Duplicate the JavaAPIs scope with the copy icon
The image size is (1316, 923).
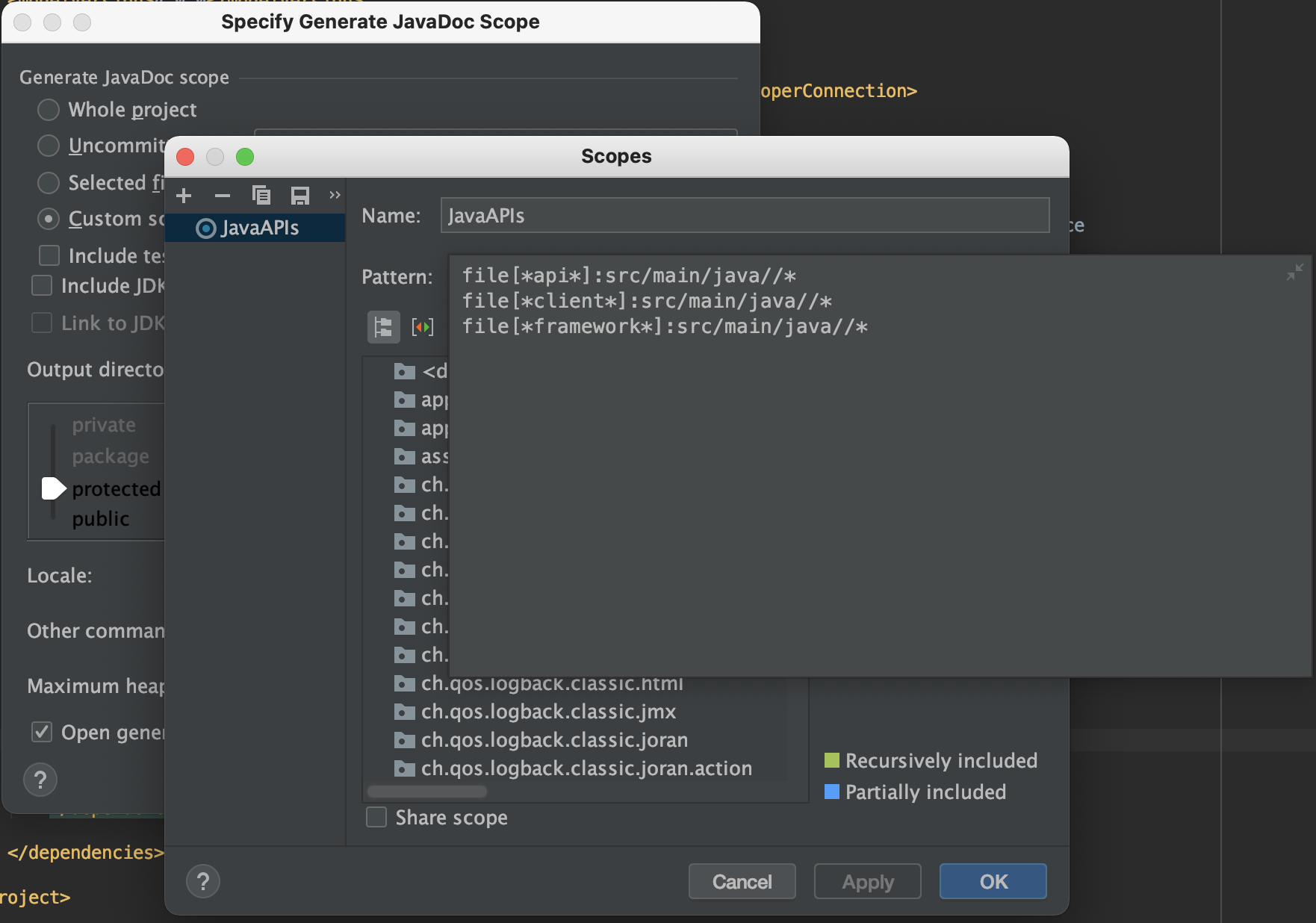click(x=261, y=195)
